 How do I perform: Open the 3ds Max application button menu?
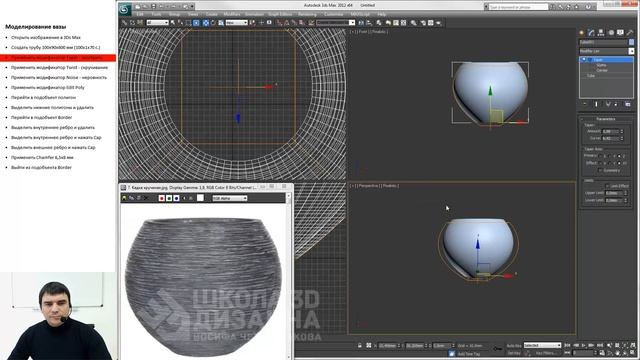[124, 9]
